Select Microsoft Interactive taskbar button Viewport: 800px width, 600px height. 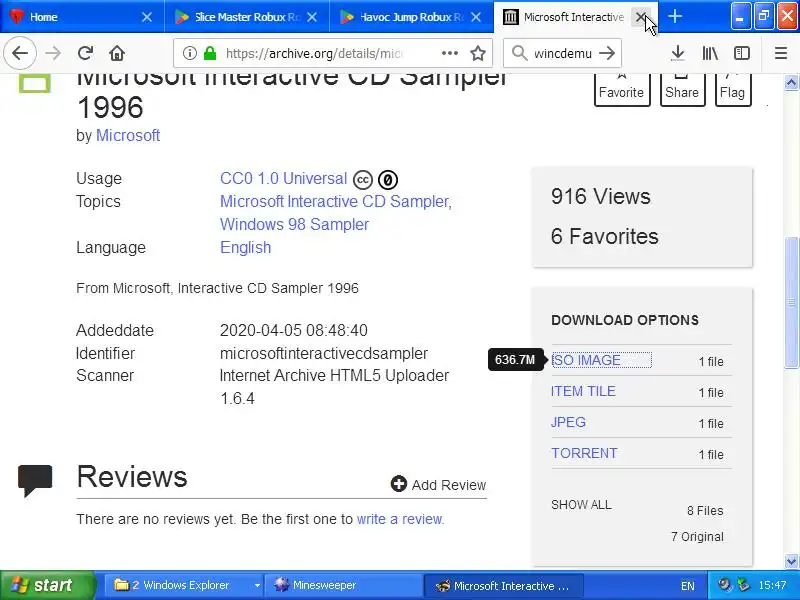pyautogui.click(x=503, y=585)
